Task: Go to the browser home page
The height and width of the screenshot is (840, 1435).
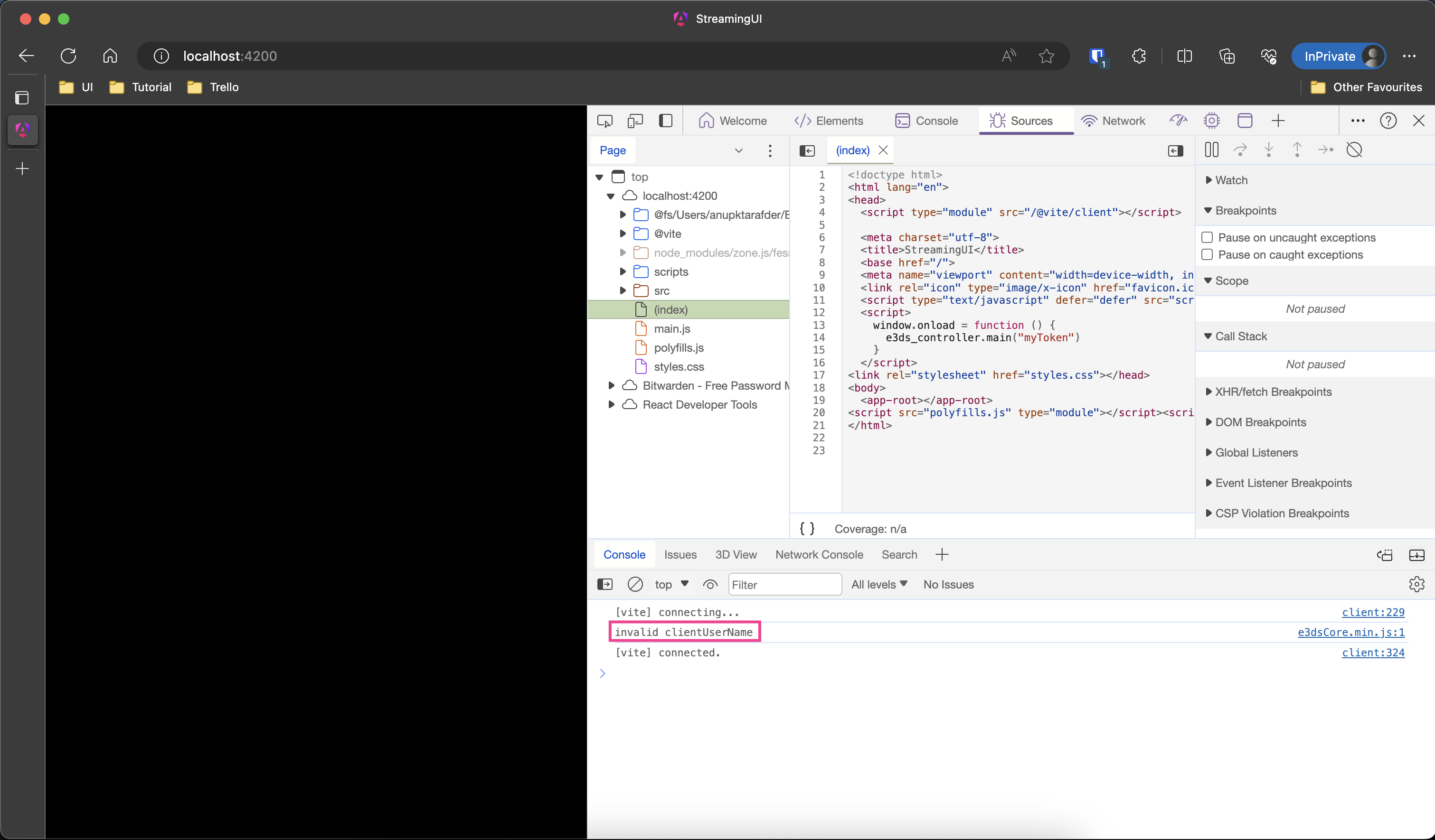Action: [110, 56]
